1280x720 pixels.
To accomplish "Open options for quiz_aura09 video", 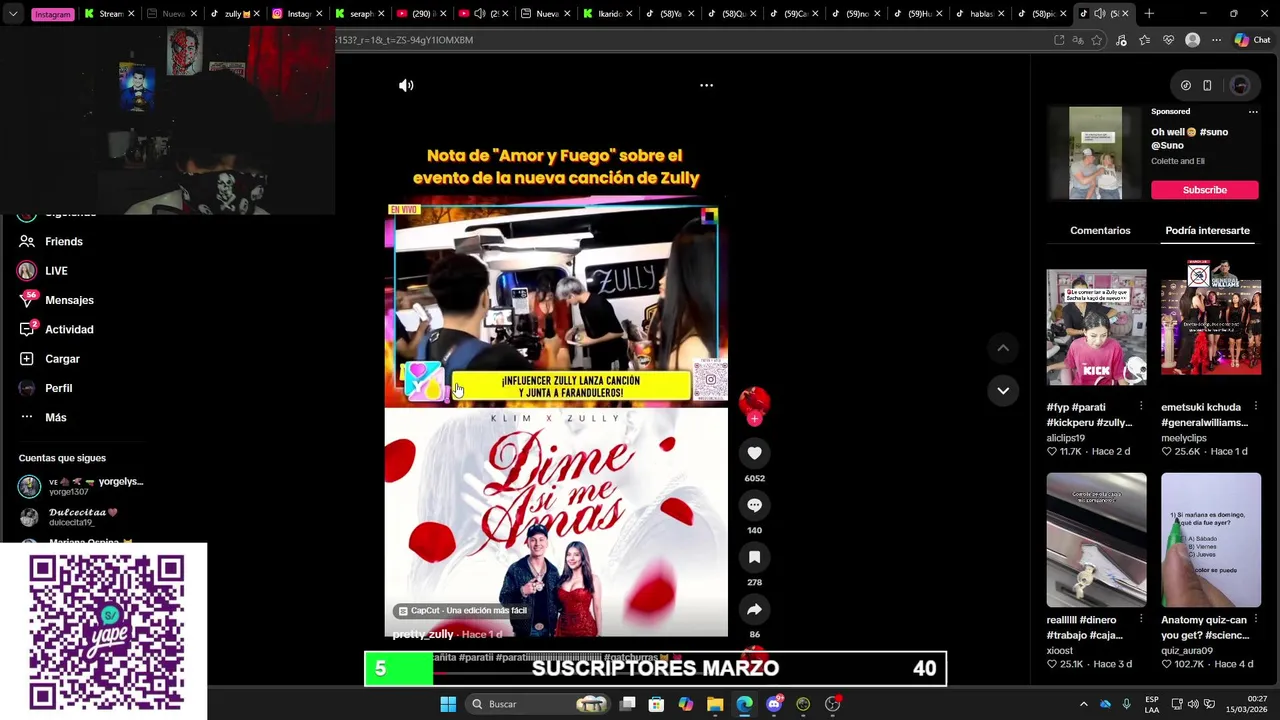I will point(1256,619).
